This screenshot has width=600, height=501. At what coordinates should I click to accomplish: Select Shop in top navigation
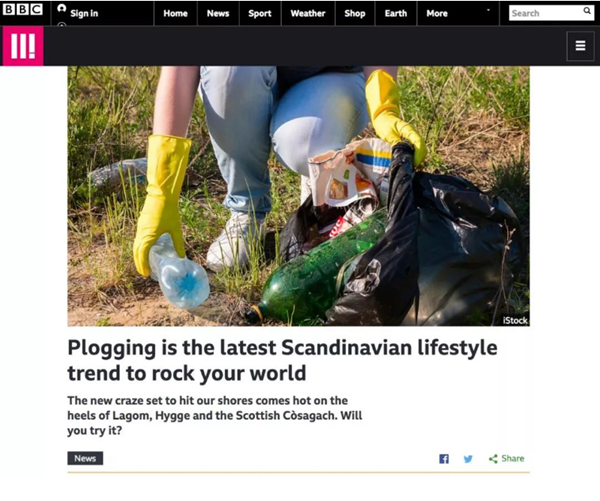coord(355,13)
